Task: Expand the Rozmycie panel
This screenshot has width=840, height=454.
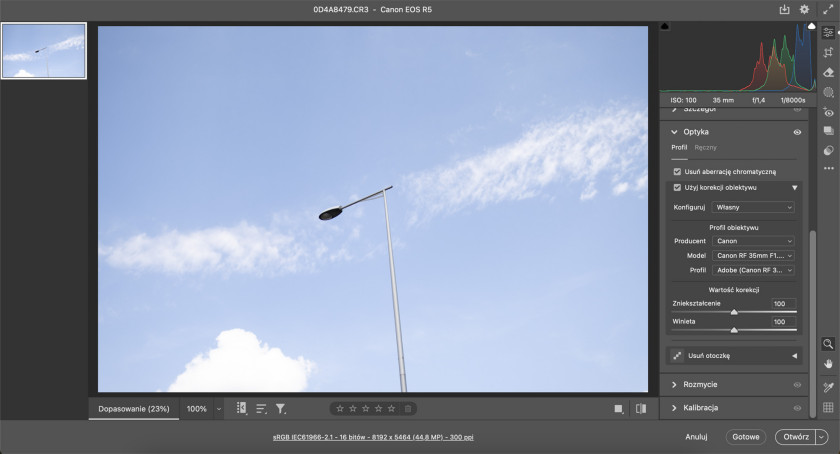Action: click(x=674, y=385)
